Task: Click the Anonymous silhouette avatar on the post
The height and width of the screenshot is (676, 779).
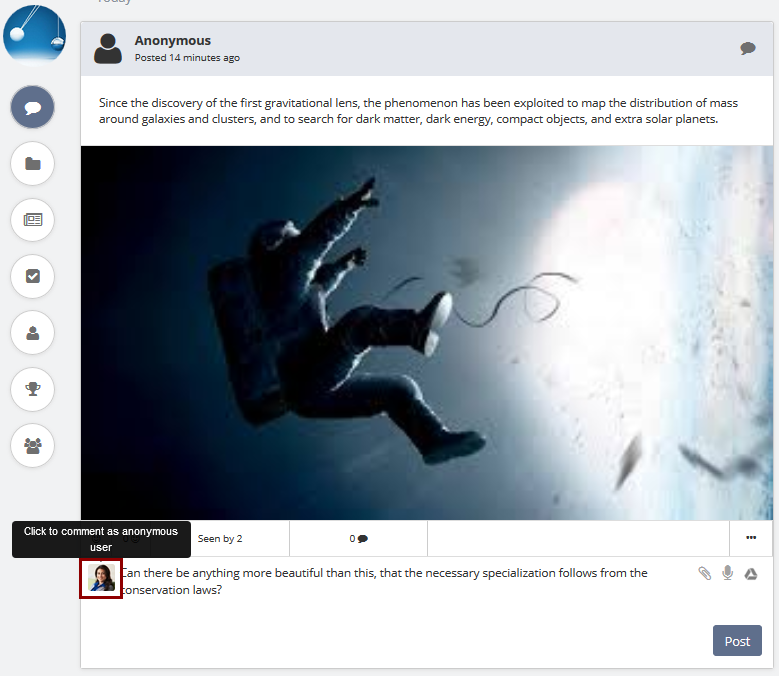Action: [x=108, y=49]
